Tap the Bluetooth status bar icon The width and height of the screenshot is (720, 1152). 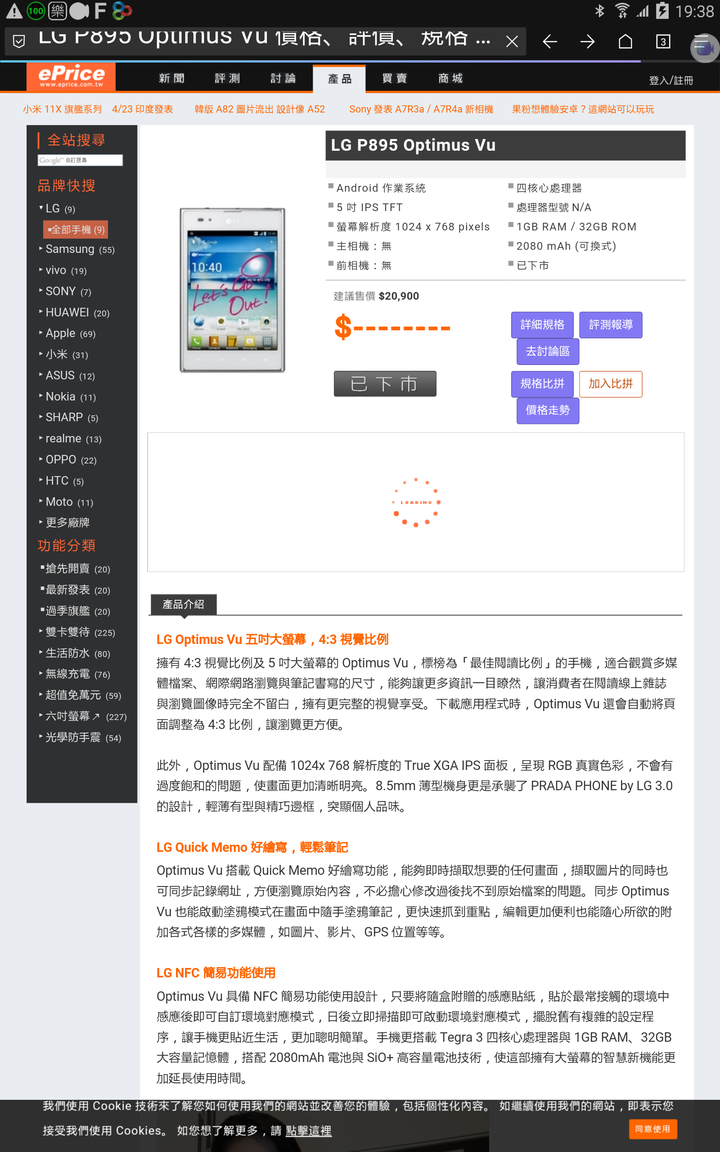(600, 10)
